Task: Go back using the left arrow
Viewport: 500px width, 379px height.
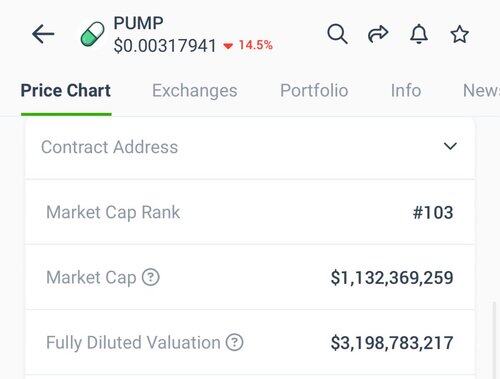Action: [x=43, y=34]
